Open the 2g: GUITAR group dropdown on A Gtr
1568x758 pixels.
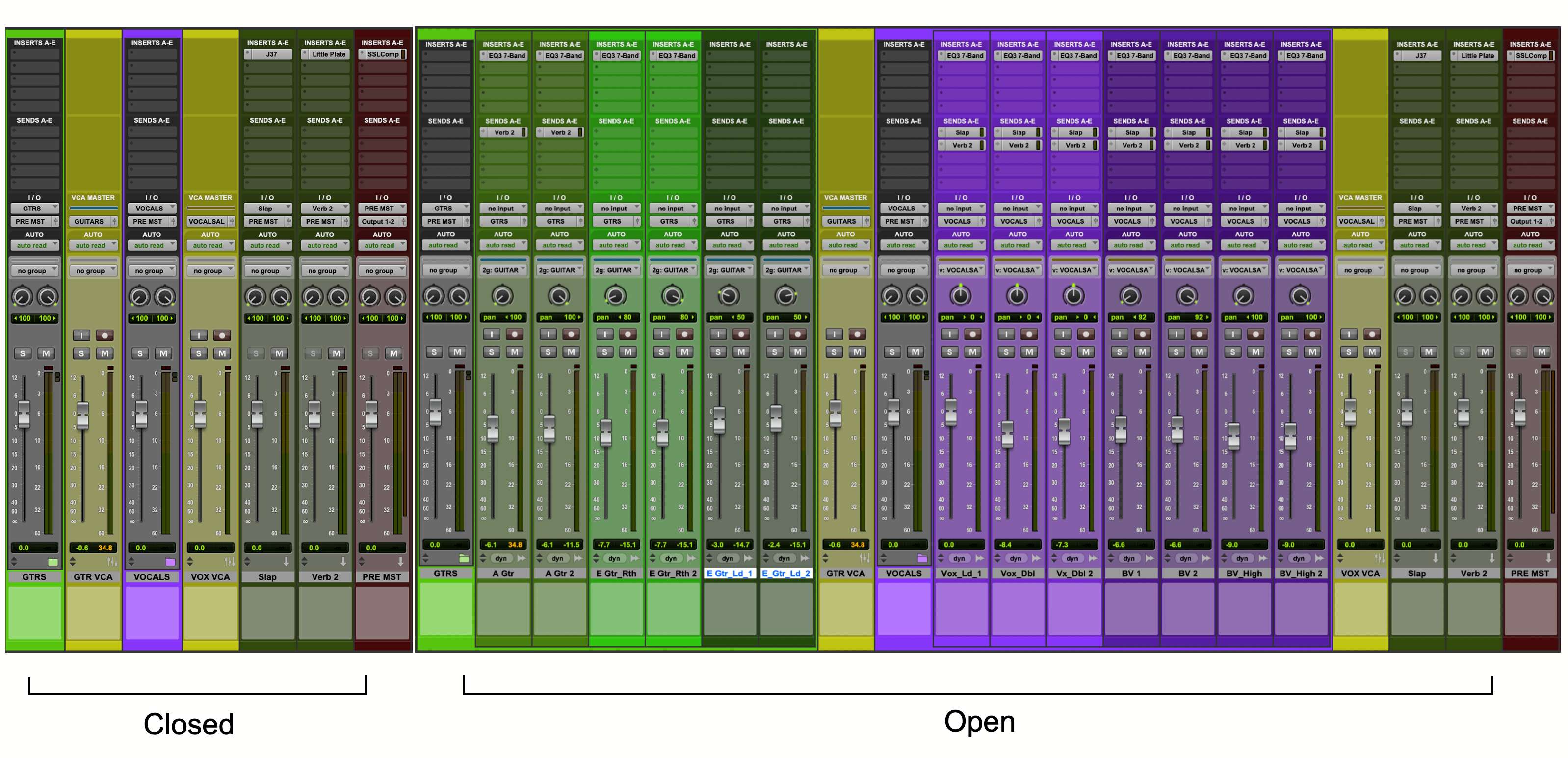(503, 270)
